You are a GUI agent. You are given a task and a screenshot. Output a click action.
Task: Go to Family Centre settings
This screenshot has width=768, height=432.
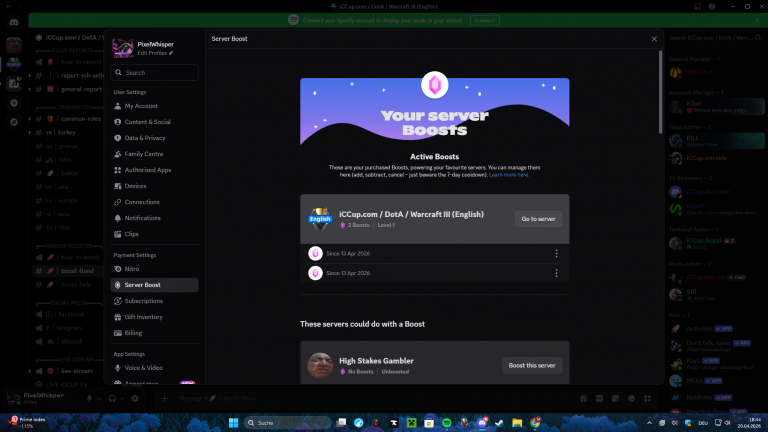coord(154,154)
